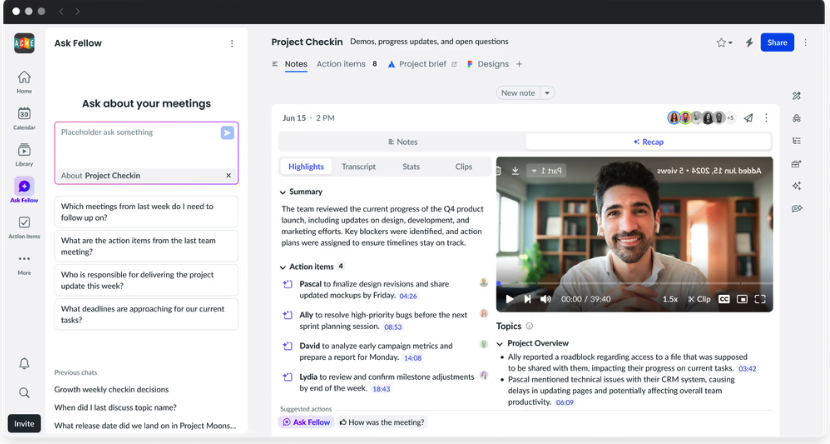Click the lightning bolt automation icon

749,43
